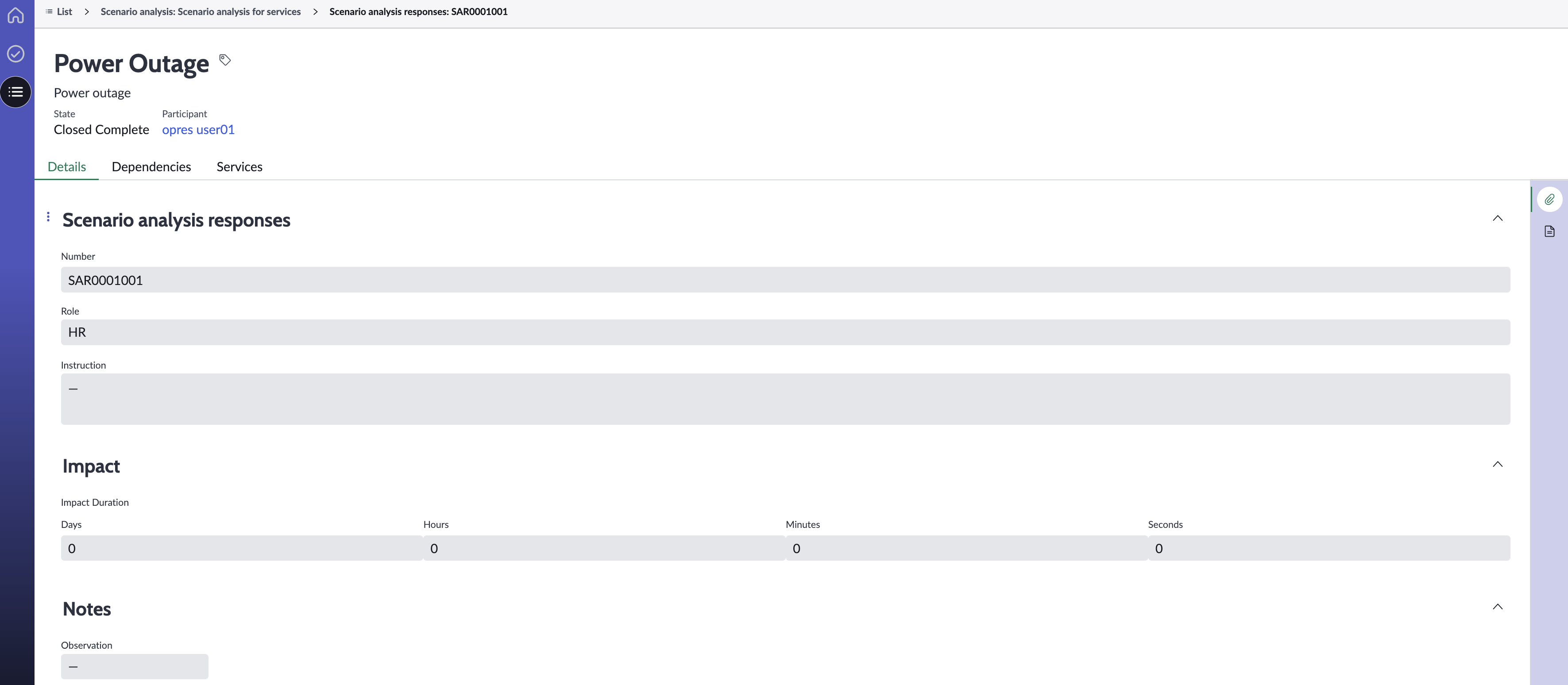Open the three-dot menu beside Scenario analysis responses
1568x685 pixels.
click(x=48, y=216)
